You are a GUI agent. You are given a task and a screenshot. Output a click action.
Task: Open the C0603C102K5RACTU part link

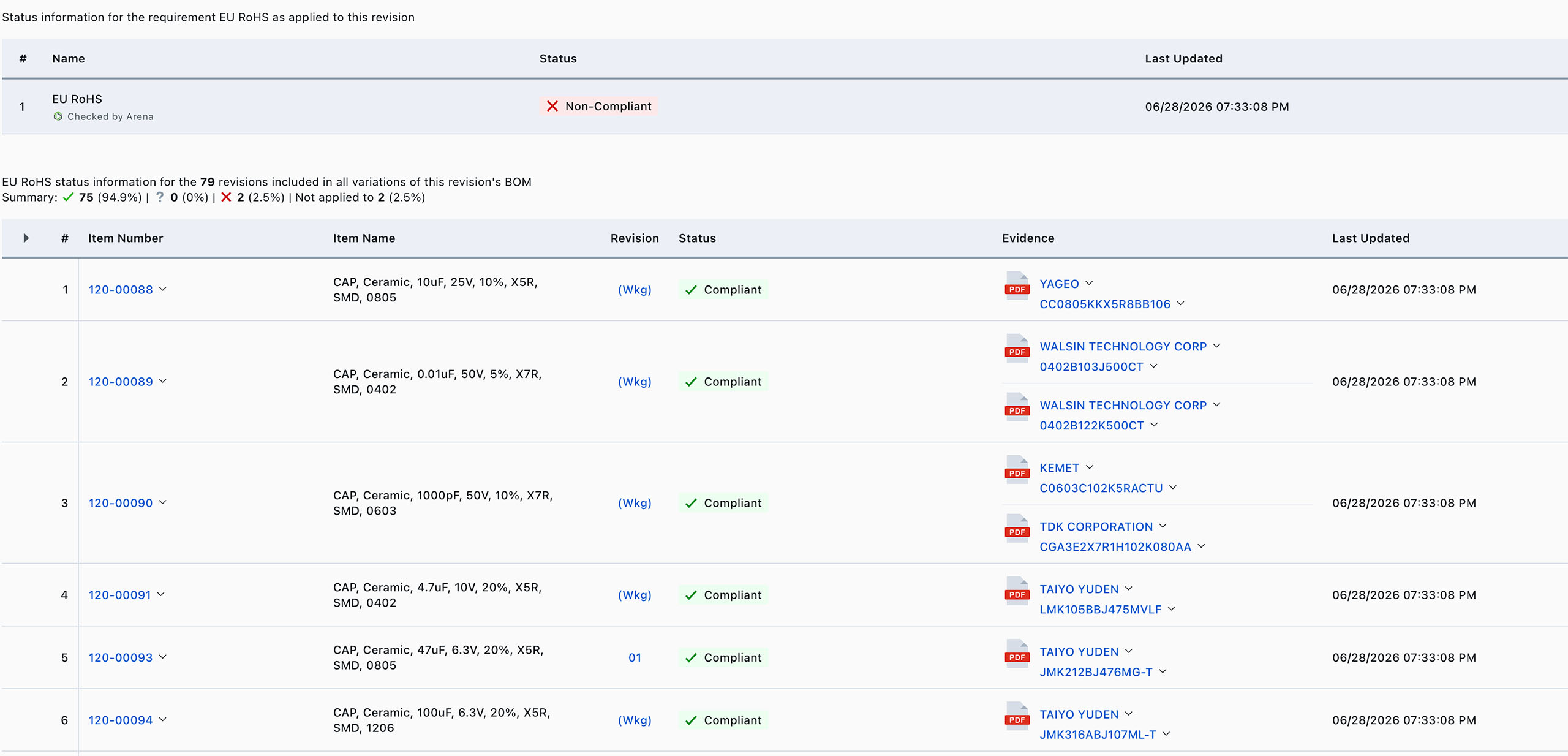click(1101, 488)
